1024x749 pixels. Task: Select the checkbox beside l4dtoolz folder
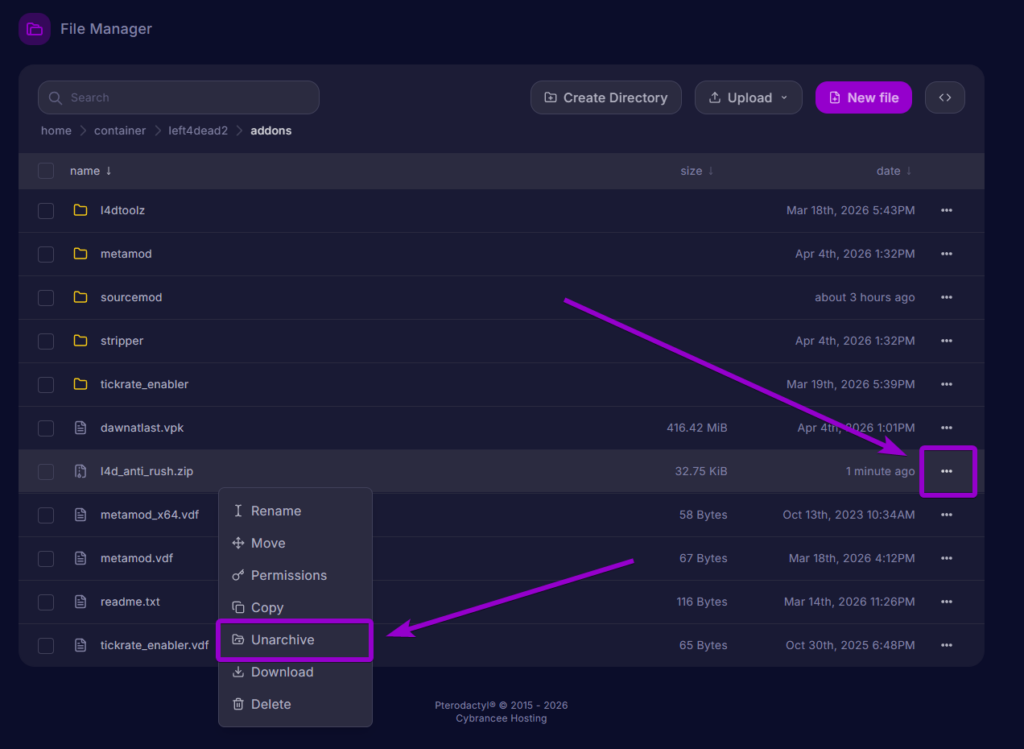coord(45,210)
